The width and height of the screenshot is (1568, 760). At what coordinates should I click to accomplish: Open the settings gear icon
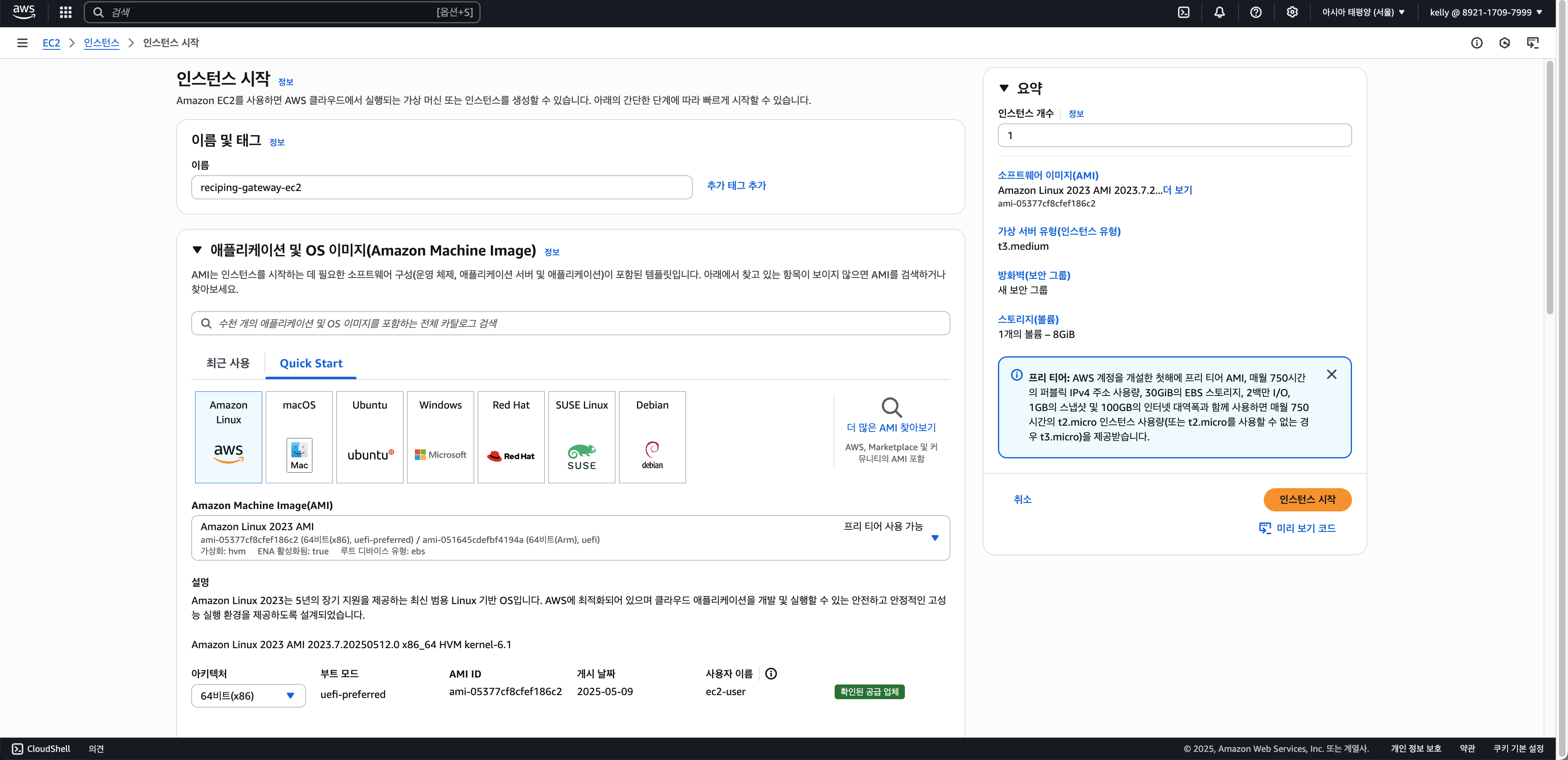[x=1292, y=12]
